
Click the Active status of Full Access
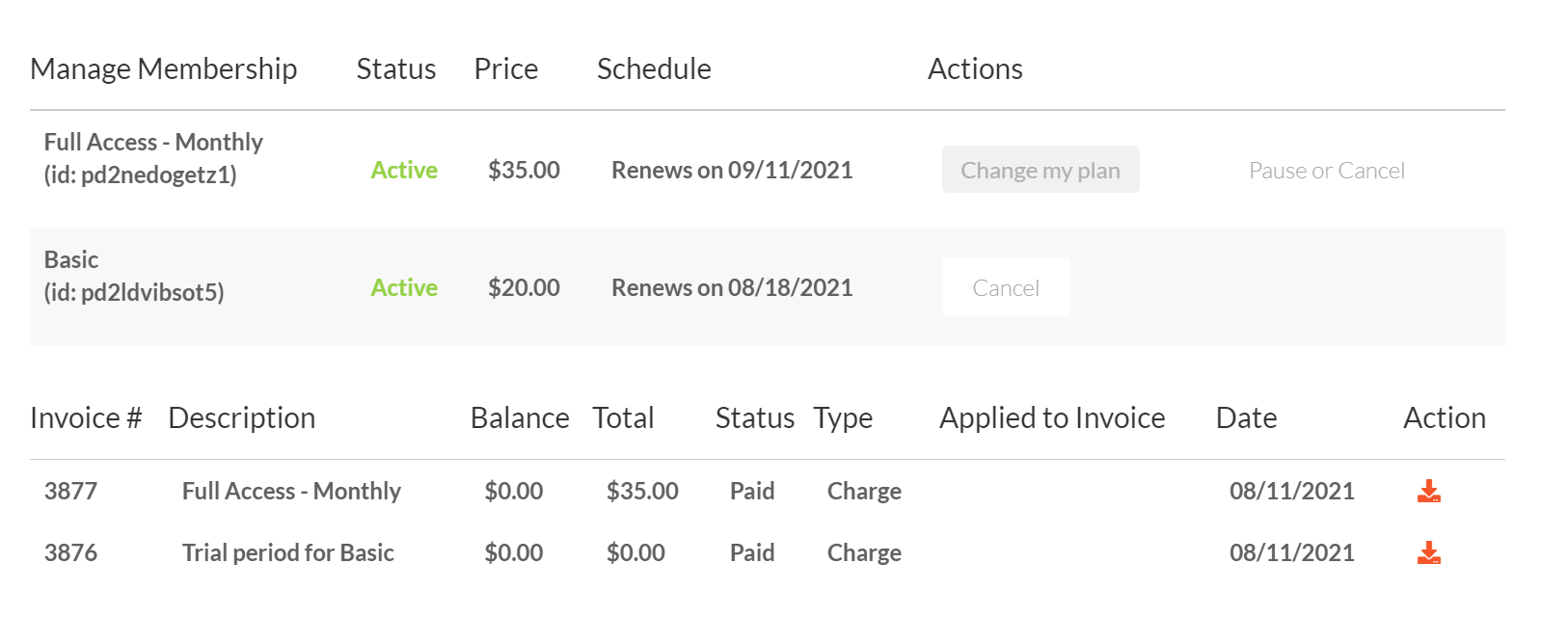pos(404,171)
